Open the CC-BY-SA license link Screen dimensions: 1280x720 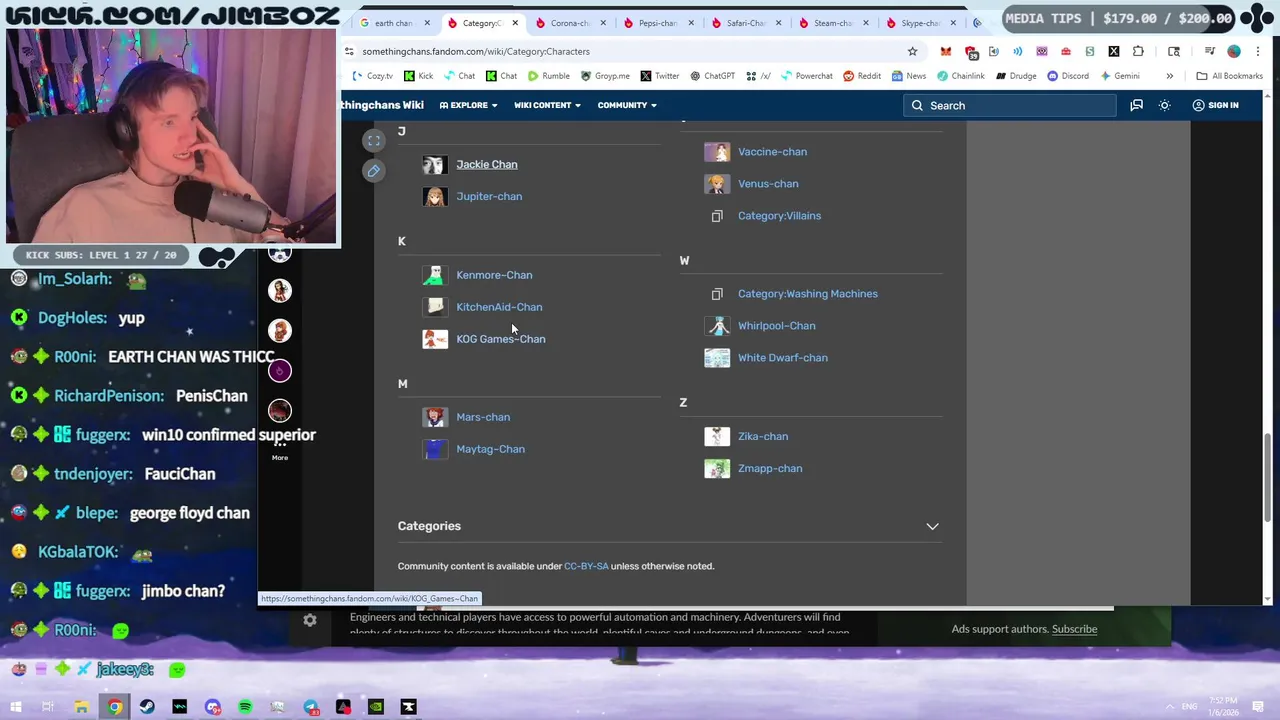(586, 566)
